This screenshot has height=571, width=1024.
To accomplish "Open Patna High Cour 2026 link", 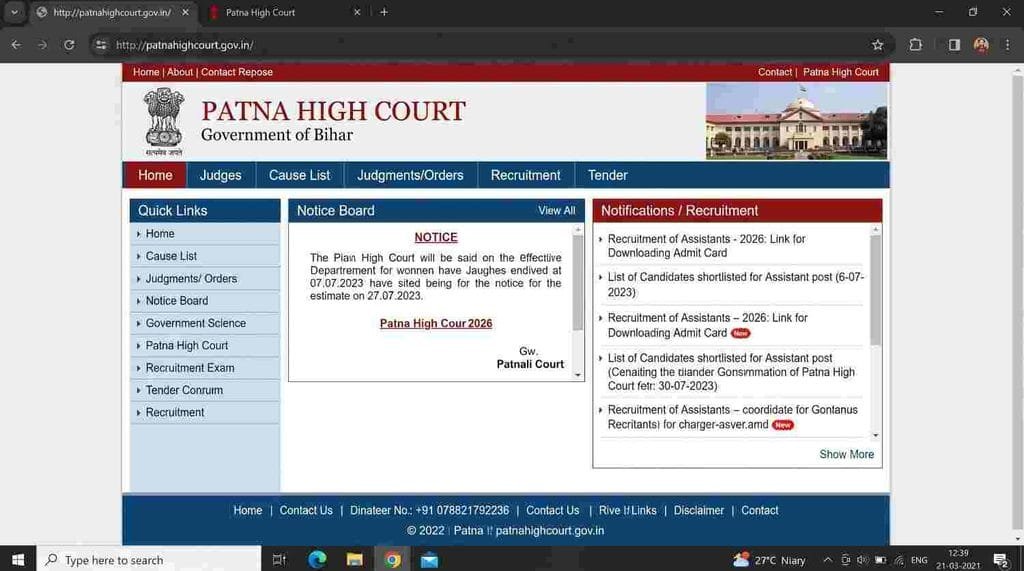I will click(436, 323).
